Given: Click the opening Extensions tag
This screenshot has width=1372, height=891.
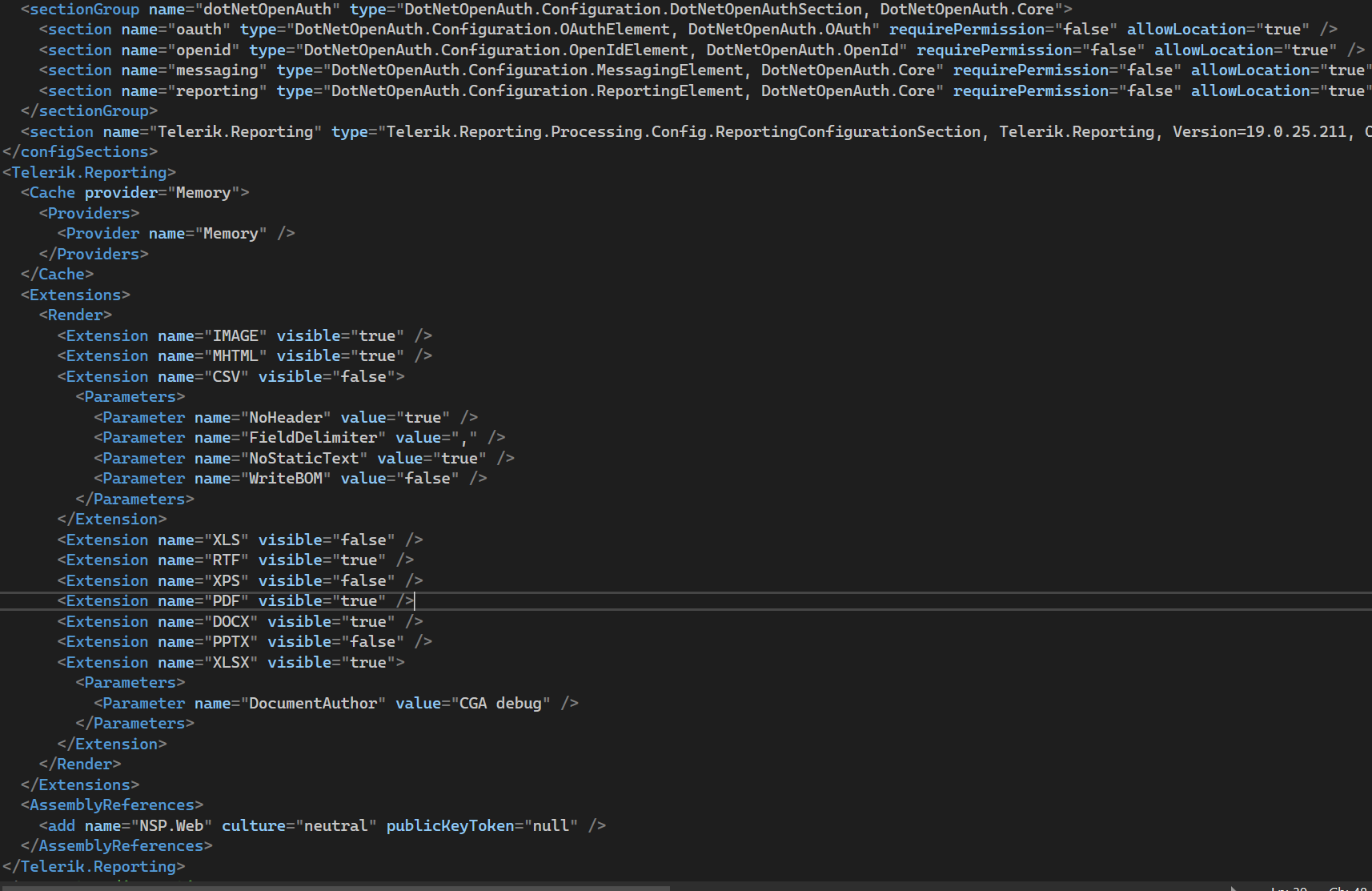Looking at the screenshot, I should [75, 295].
